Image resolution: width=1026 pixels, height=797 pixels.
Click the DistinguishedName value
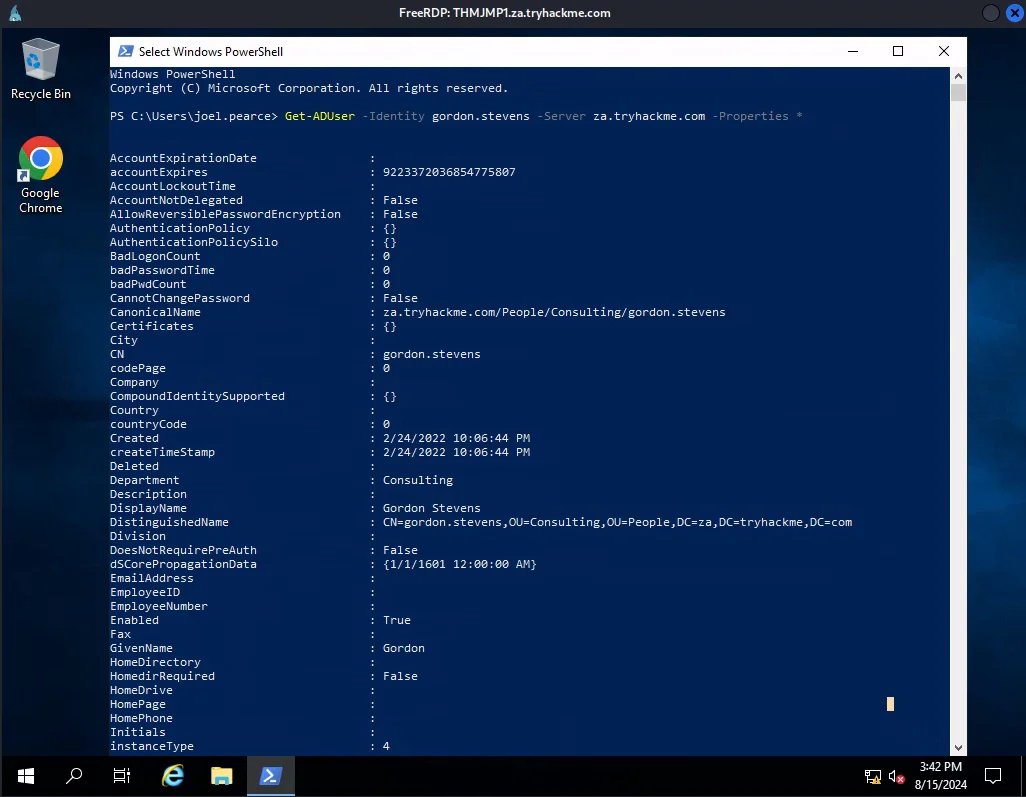click(x=617, y=522)
